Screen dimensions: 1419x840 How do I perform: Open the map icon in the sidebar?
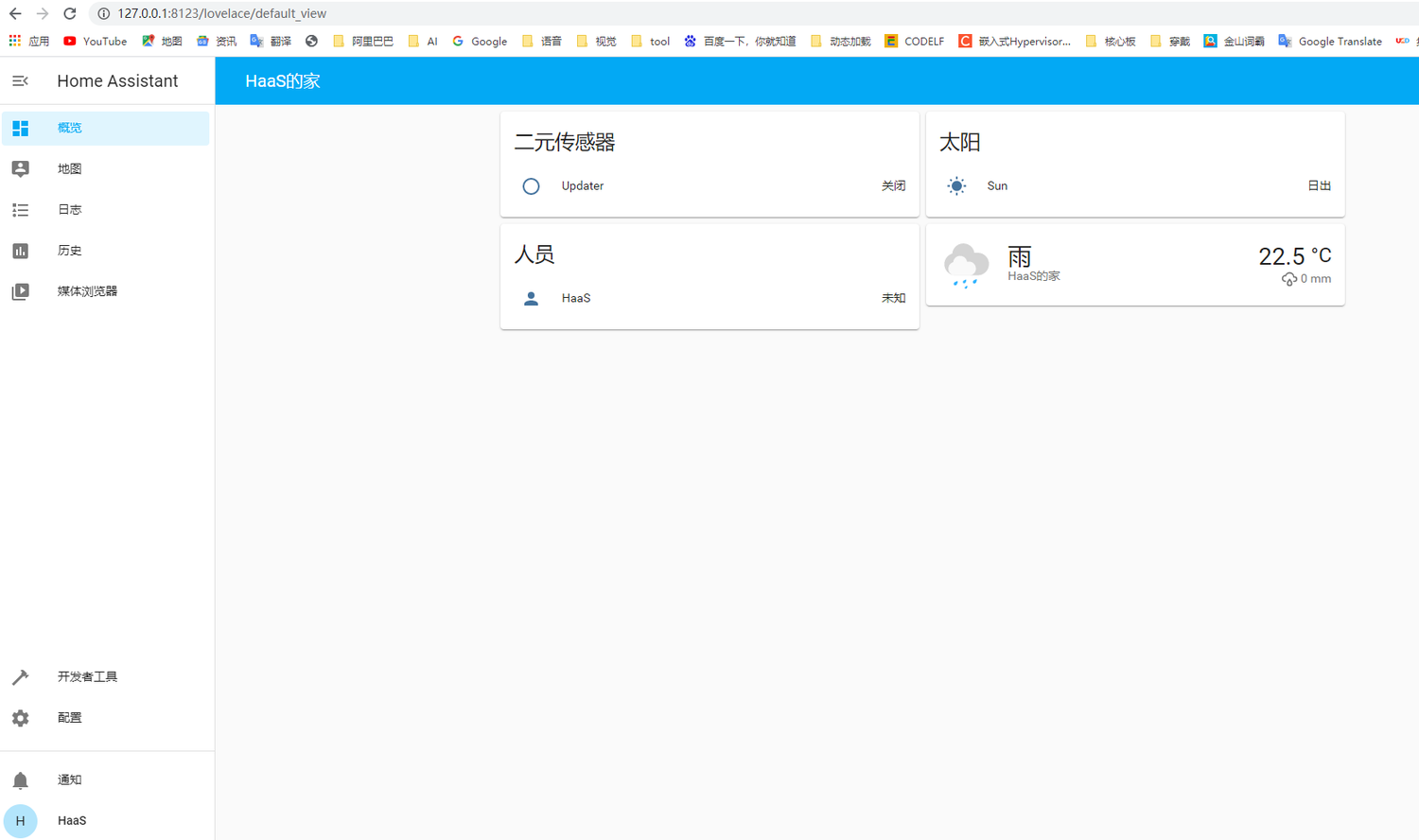(20, 168)
